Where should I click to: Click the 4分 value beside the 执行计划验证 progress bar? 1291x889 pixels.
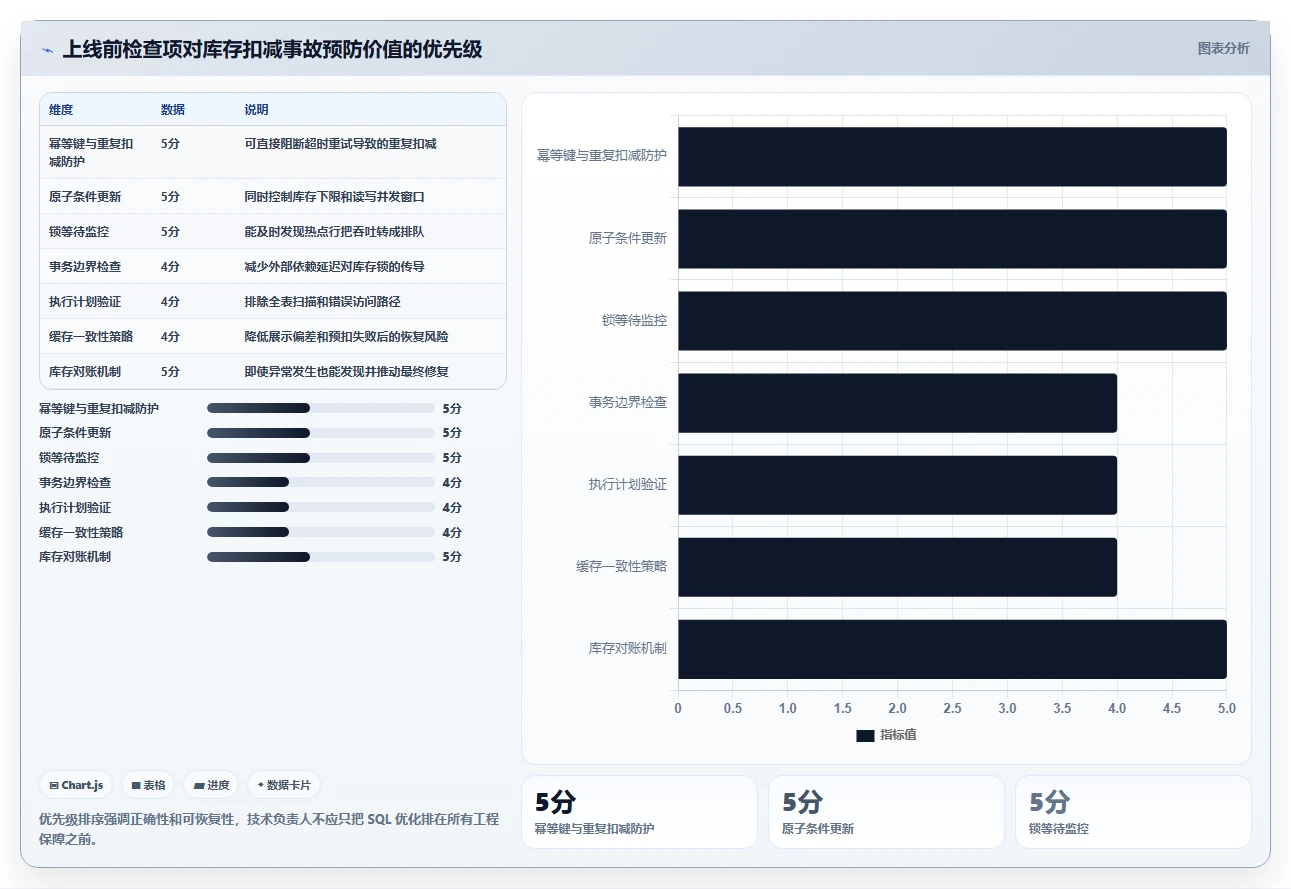pyautogui.click(x=452, y=507)
